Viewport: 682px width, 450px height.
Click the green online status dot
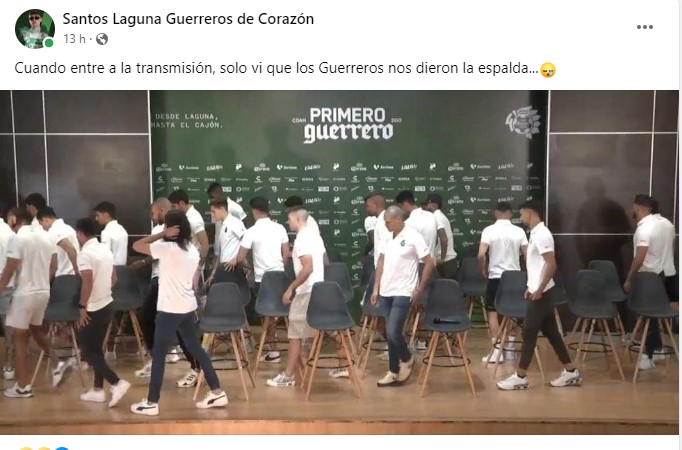[x=49, y=43]
